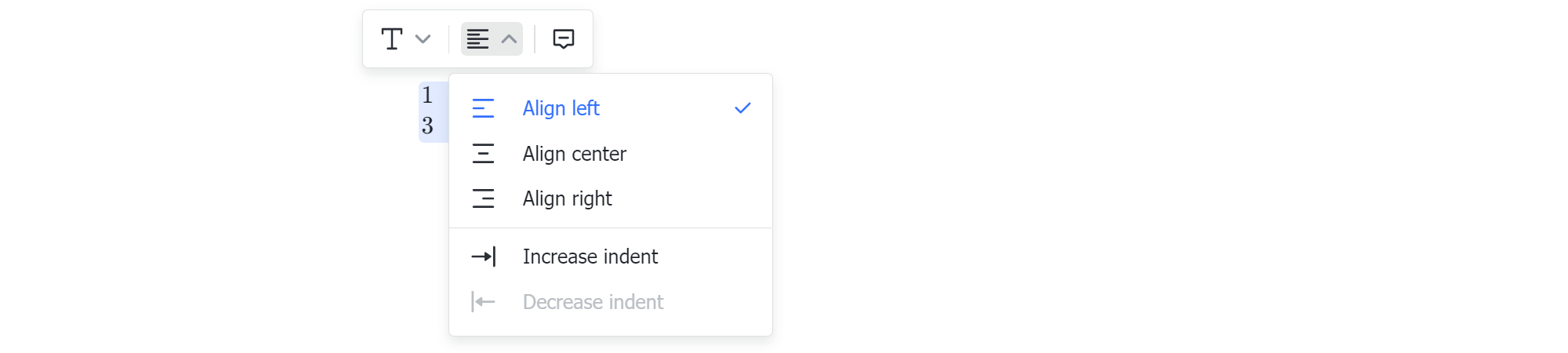This screenshot has height=353, width=1568.
Task: Click the empty space right of Align center
Action: (x=696, y=154)
